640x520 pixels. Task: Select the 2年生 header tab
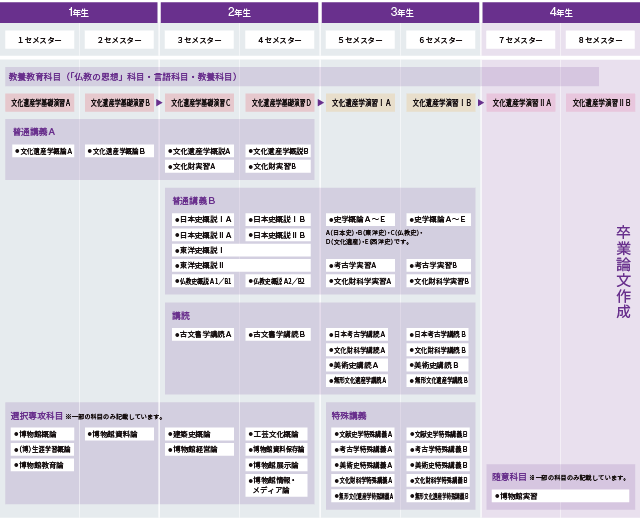239,12
